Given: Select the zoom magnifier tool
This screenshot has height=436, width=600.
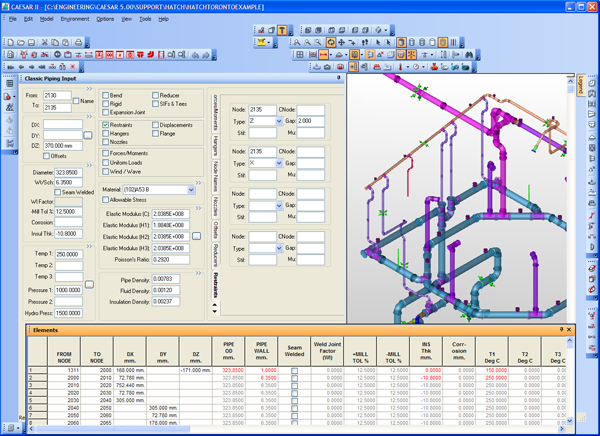Looking at the screenshot, I should 318,42.
